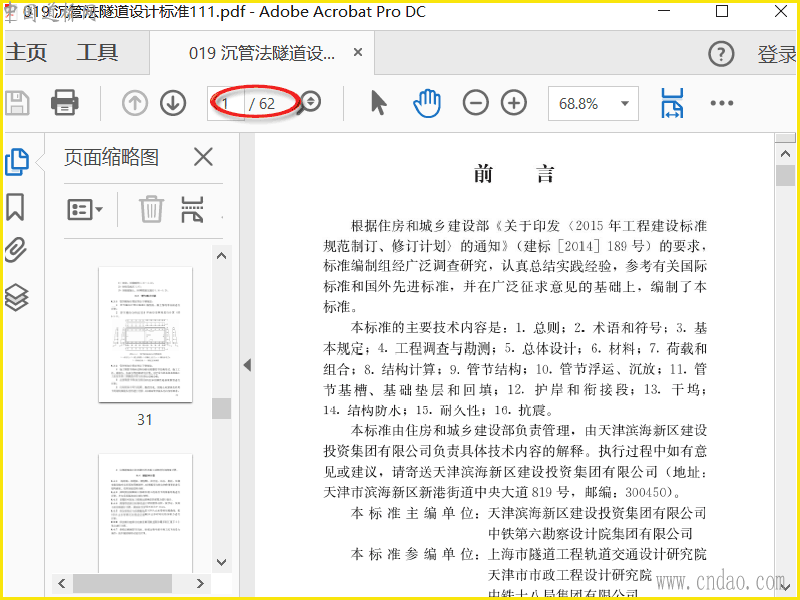This screenshot has width=800, height=600.
Task: Open the Help question mark icon
Action: coord(721,54)
